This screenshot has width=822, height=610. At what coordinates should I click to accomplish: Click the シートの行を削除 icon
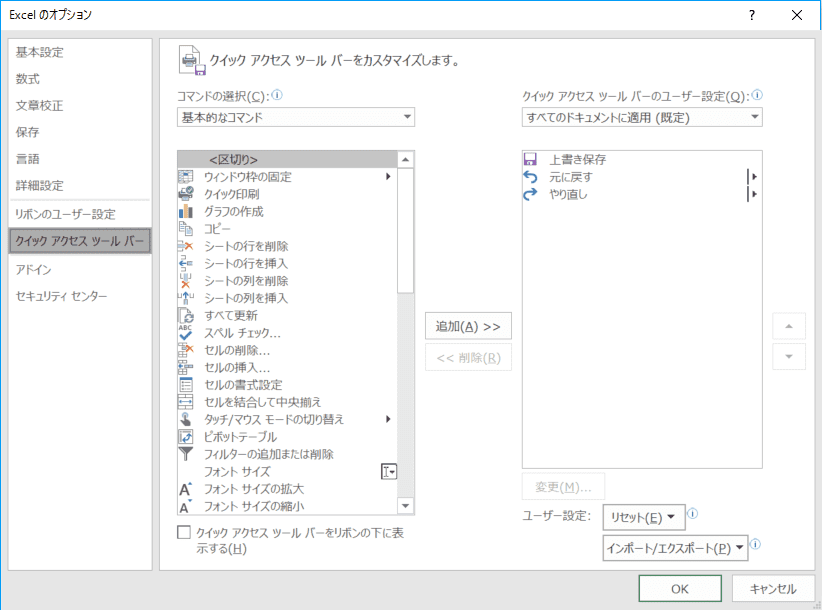(x=186, y=246)
